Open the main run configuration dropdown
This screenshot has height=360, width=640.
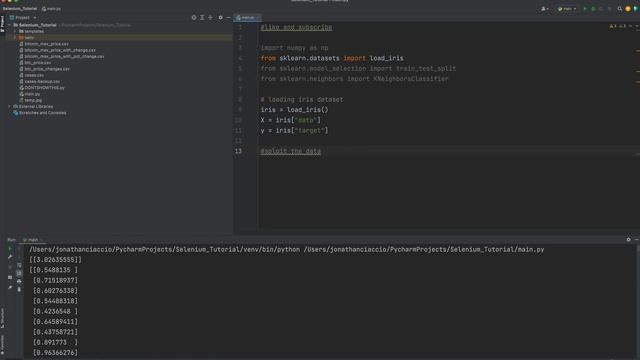pyautogui.click(x=567, y=9)
